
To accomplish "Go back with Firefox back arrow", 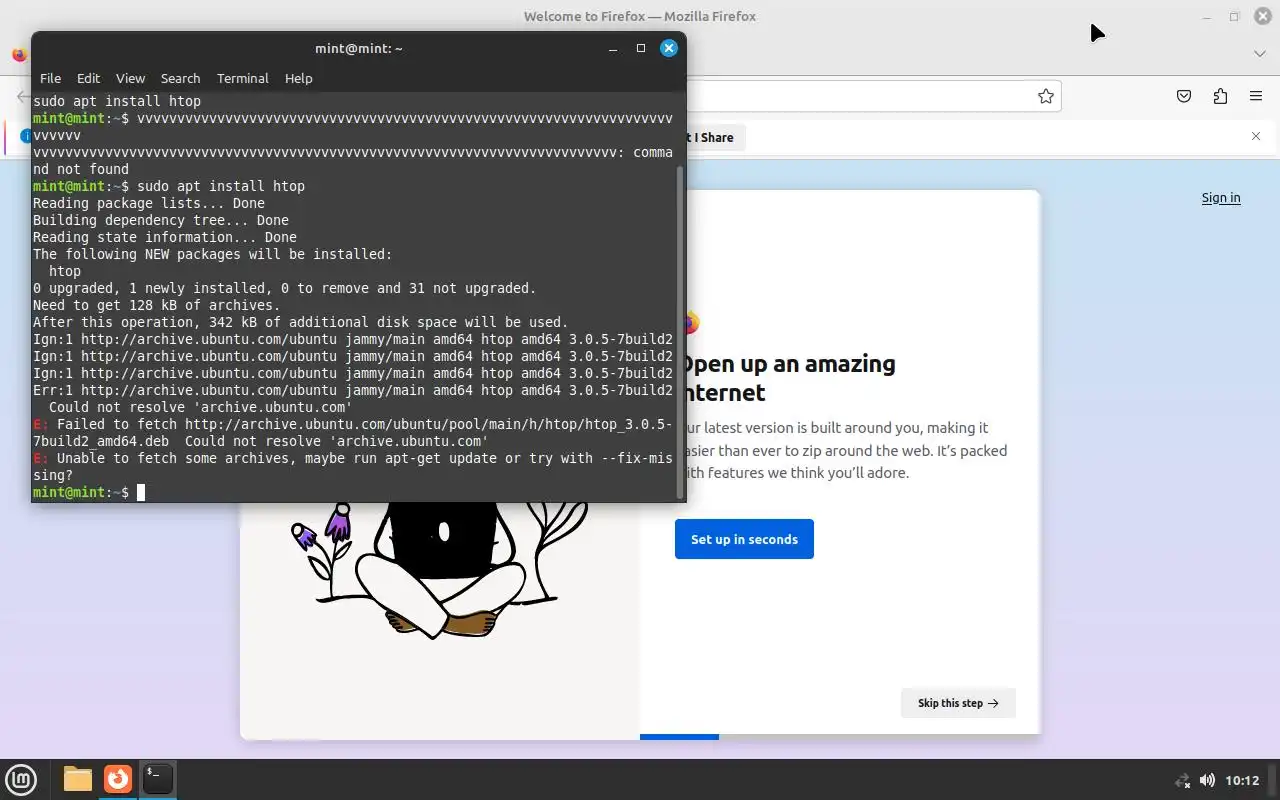I will [22, 96].
